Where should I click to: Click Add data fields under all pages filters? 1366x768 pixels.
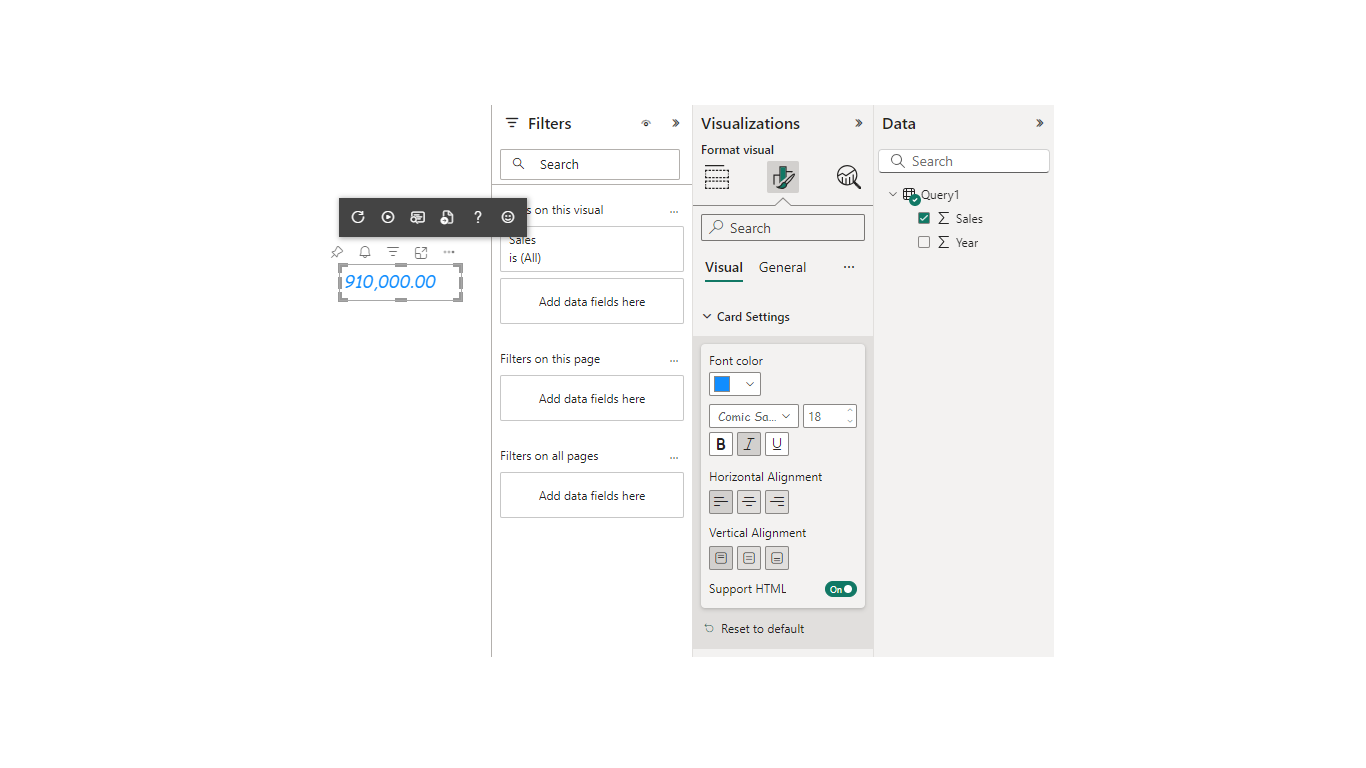pyautogui.click(x=592, y=495)
